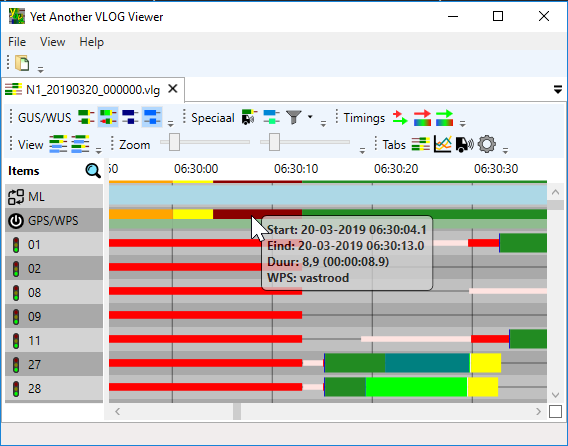This screenshot has height=446, width=568.
Task: Open the File menu
Action: click(x=17, y=42)
